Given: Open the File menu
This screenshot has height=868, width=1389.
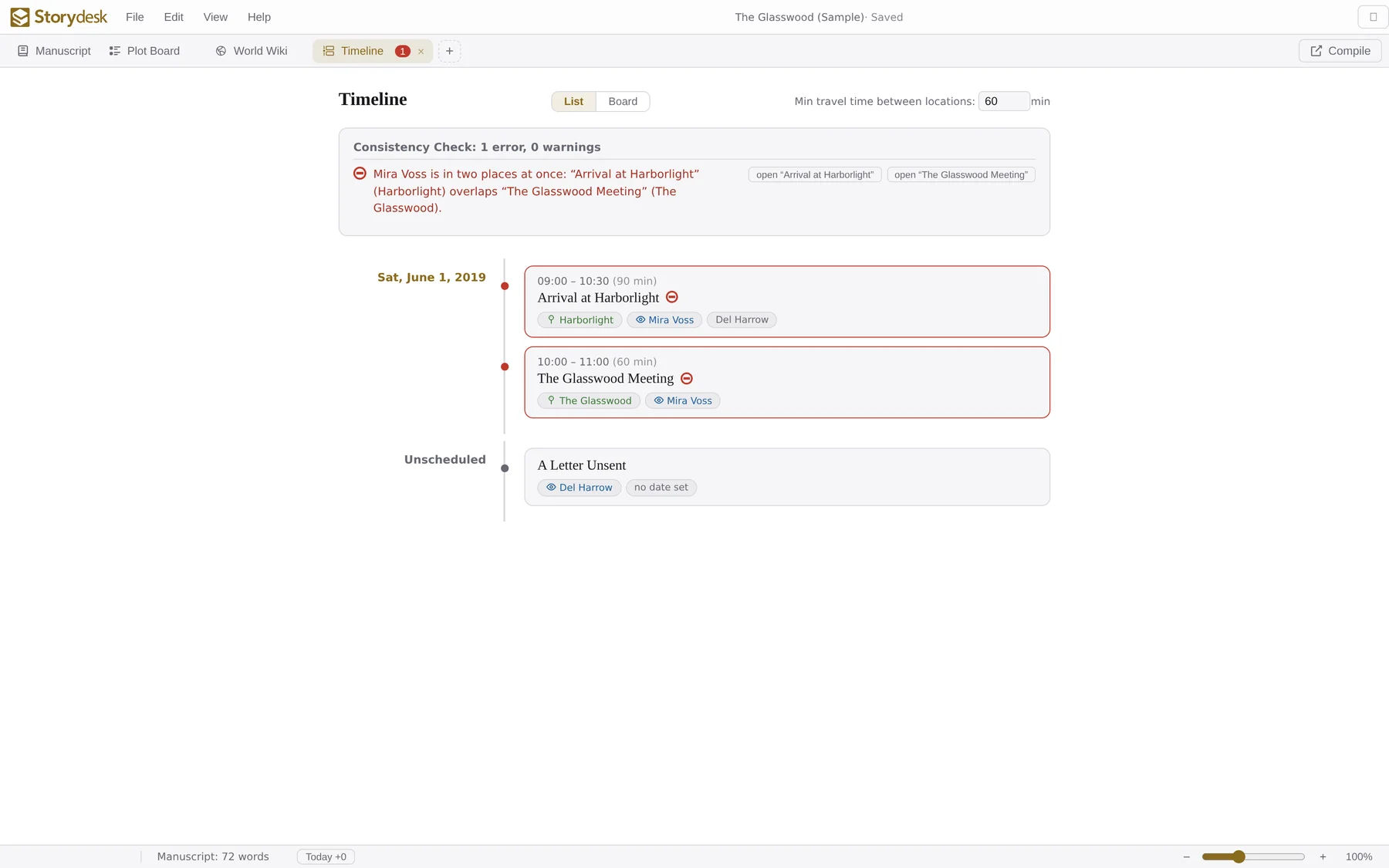Looking at the screenshot, I should coord(135,17).
